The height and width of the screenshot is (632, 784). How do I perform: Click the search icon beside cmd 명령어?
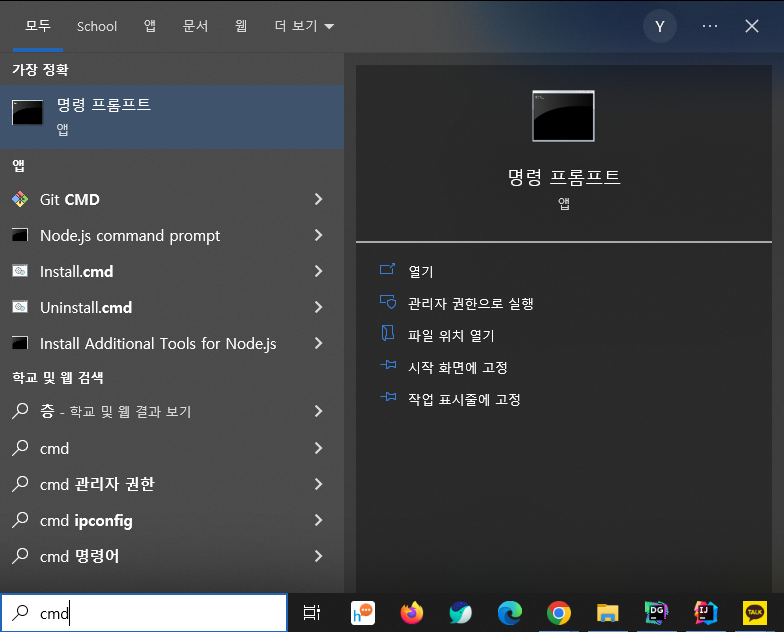point(20,556)
